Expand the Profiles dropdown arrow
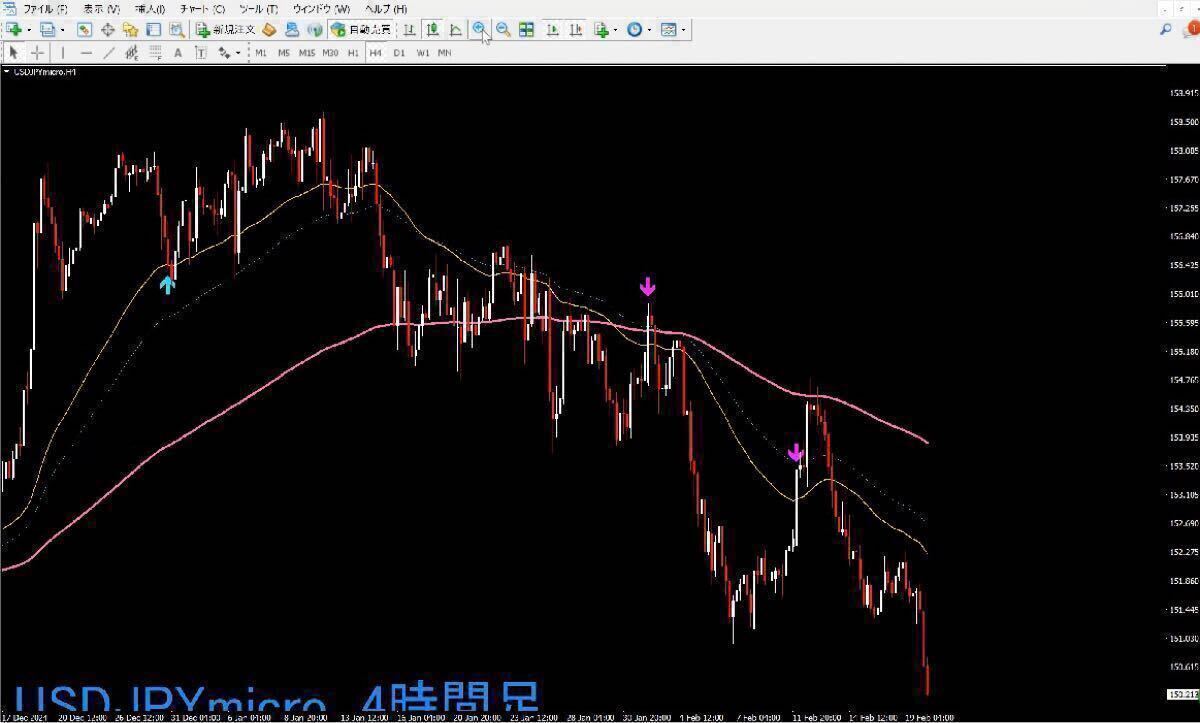The image size is (1200, 723). pos(61,29)
